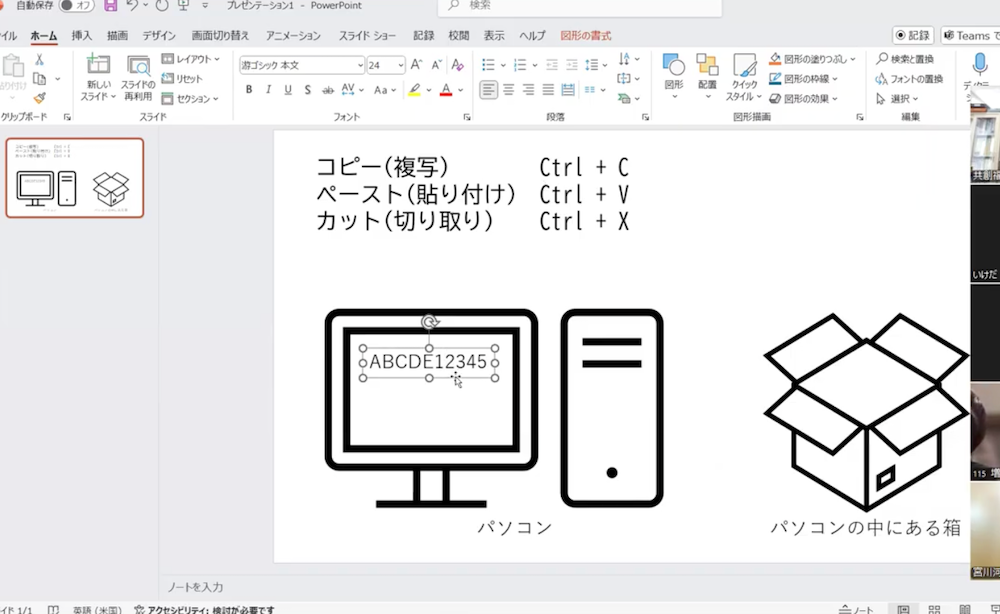Viewport: 1000px width, 614px height.
Task: Click the Record (記録) button
Action: tap(912, 35)
